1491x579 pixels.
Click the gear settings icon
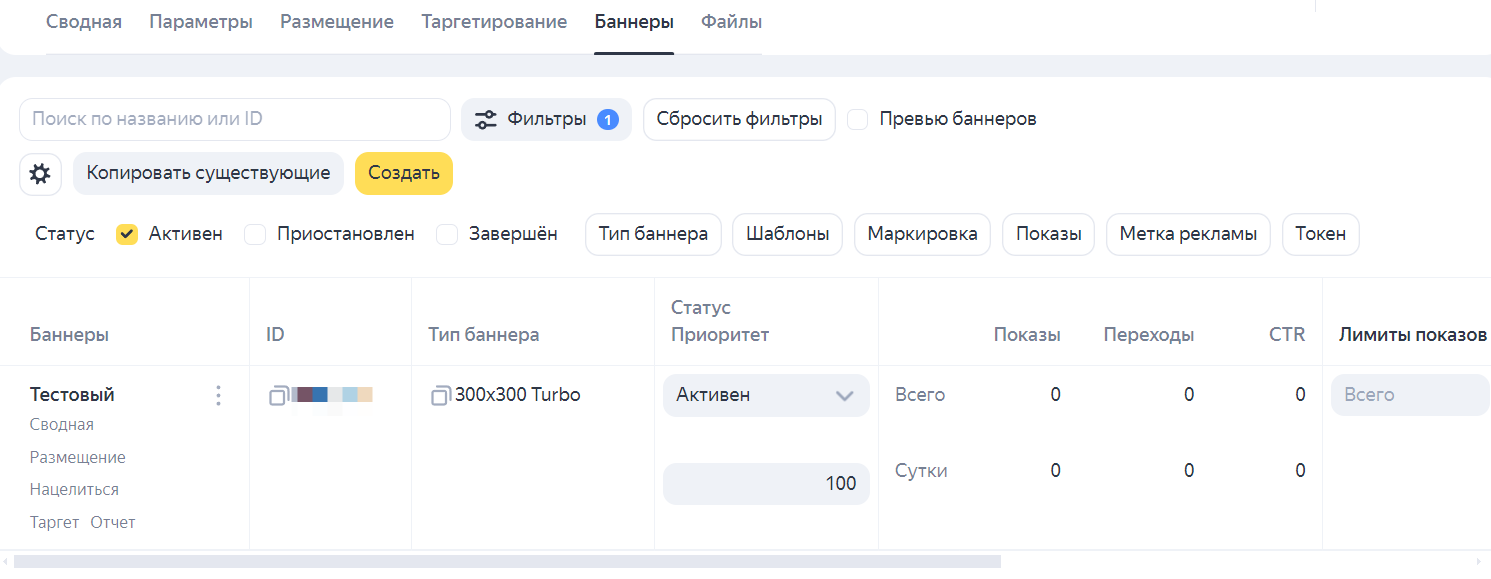(x=40, y=174)
